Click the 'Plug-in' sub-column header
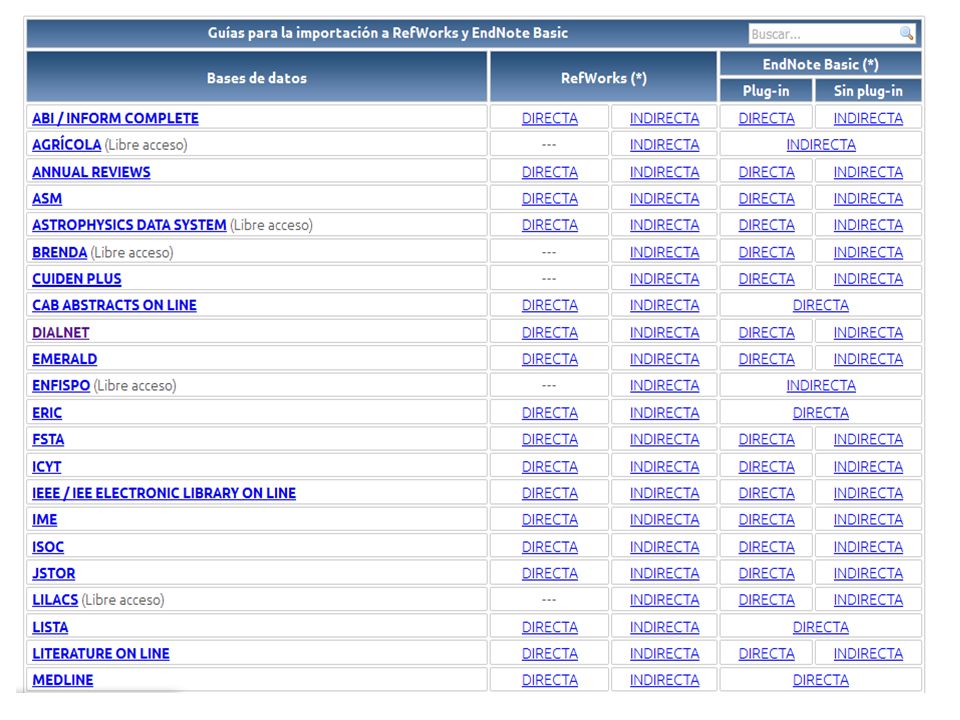 pos(766,91)
